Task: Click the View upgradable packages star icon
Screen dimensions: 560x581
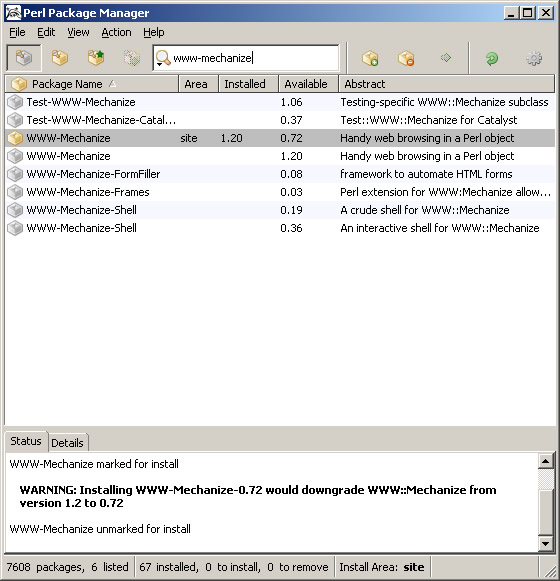Action: (x=96, y=58)
